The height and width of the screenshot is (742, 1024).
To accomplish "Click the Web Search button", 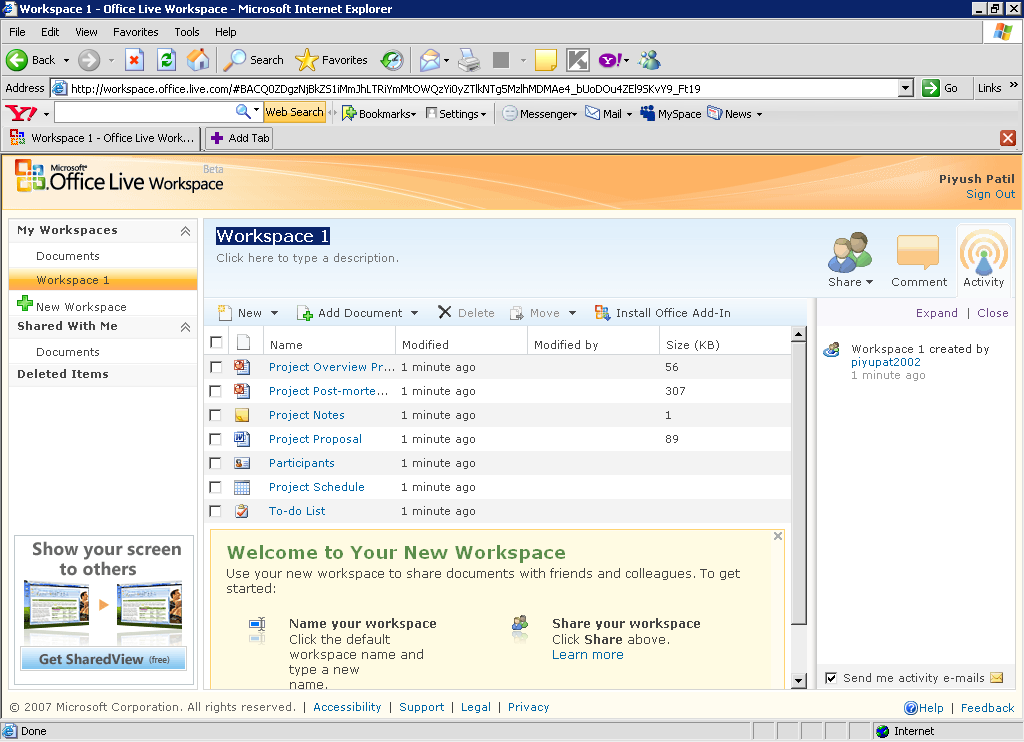I will click(x=295, y=112).
